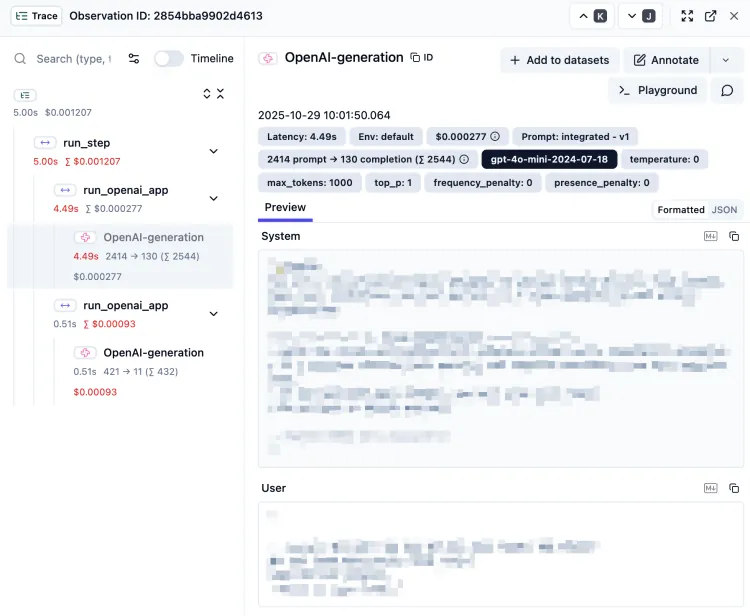Focus the Search (type) input field
Viewport: 750px width, 616px height.
74,59
